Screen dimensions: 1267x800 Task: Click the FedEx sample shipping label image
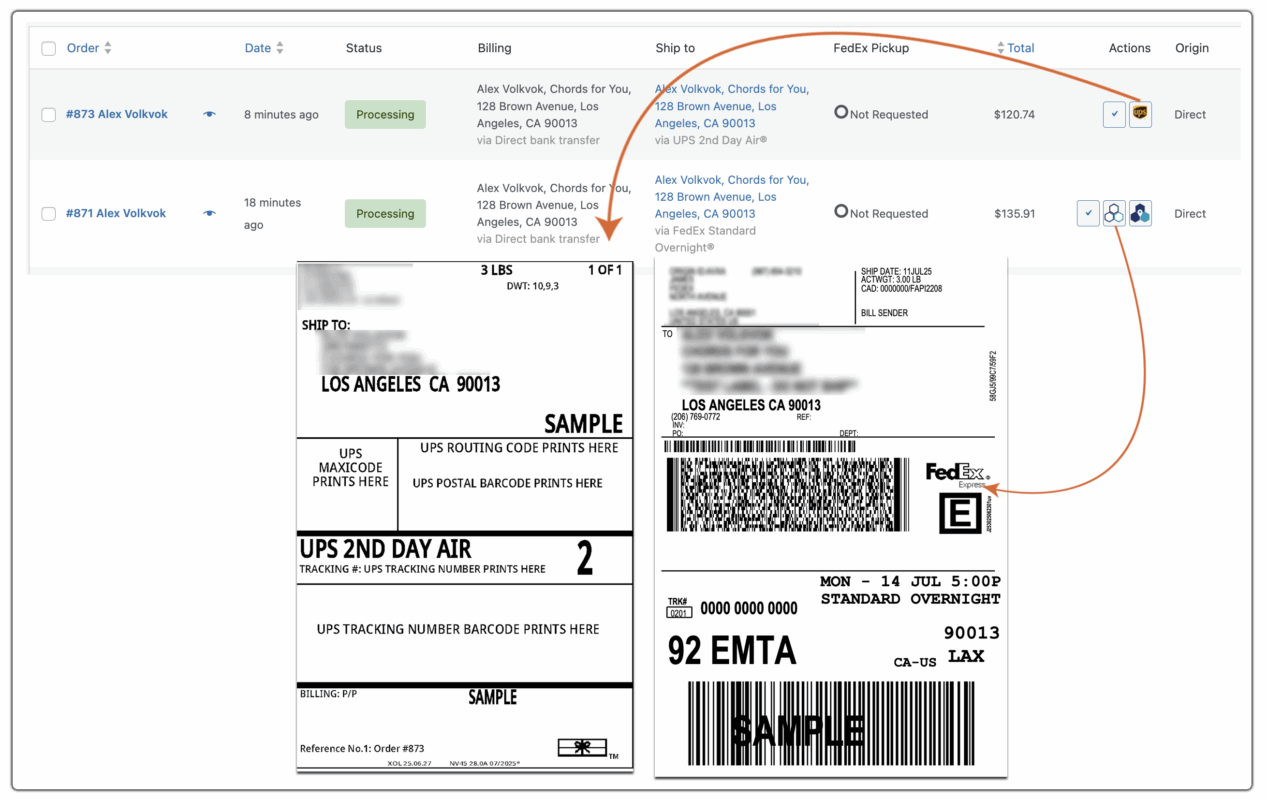pos(830,517)
